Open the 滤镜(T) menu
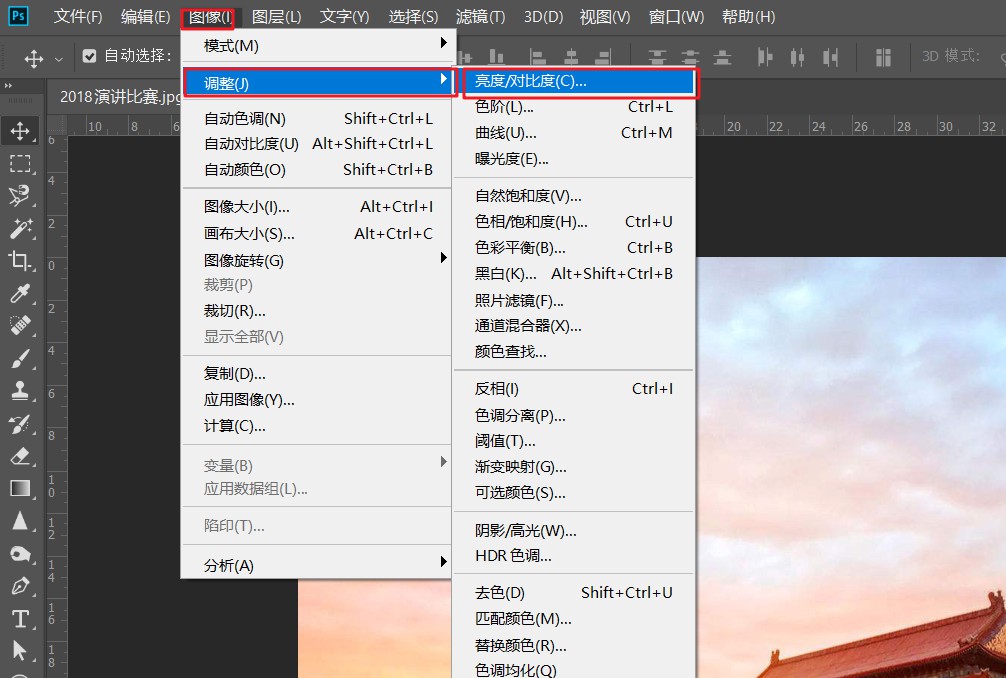 tap(481, 17)
